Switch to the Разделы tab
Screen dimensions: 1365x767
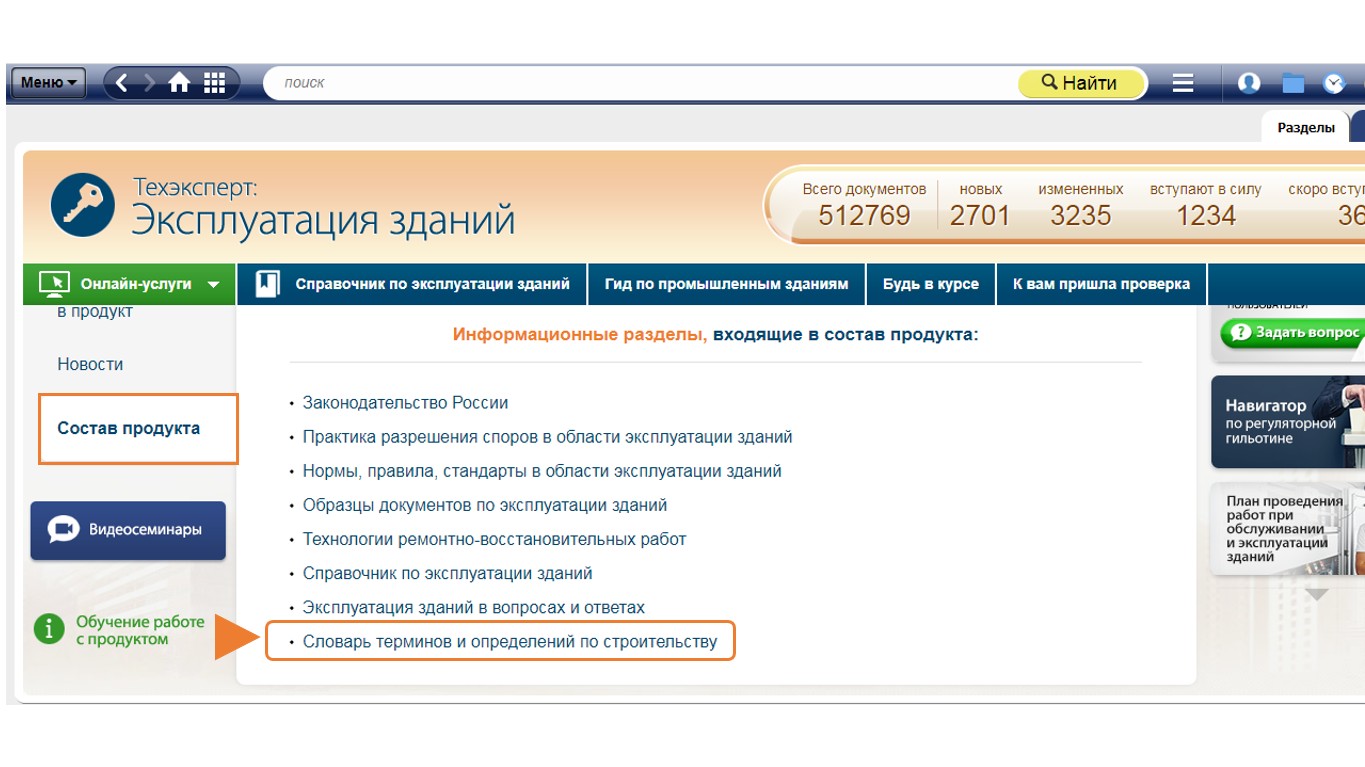(x=1306, y=127)
